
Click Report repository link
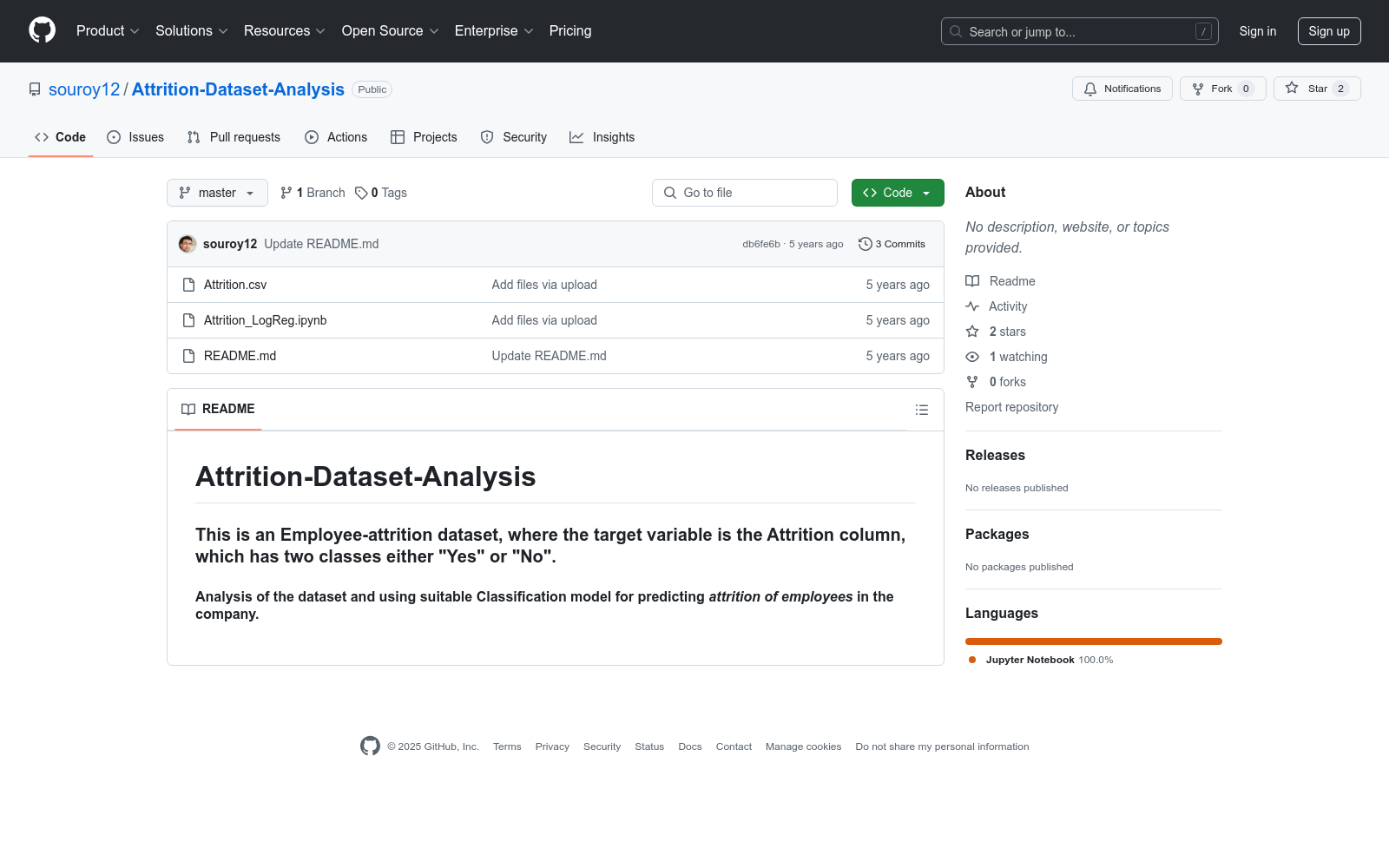[x=1011, y=407]
